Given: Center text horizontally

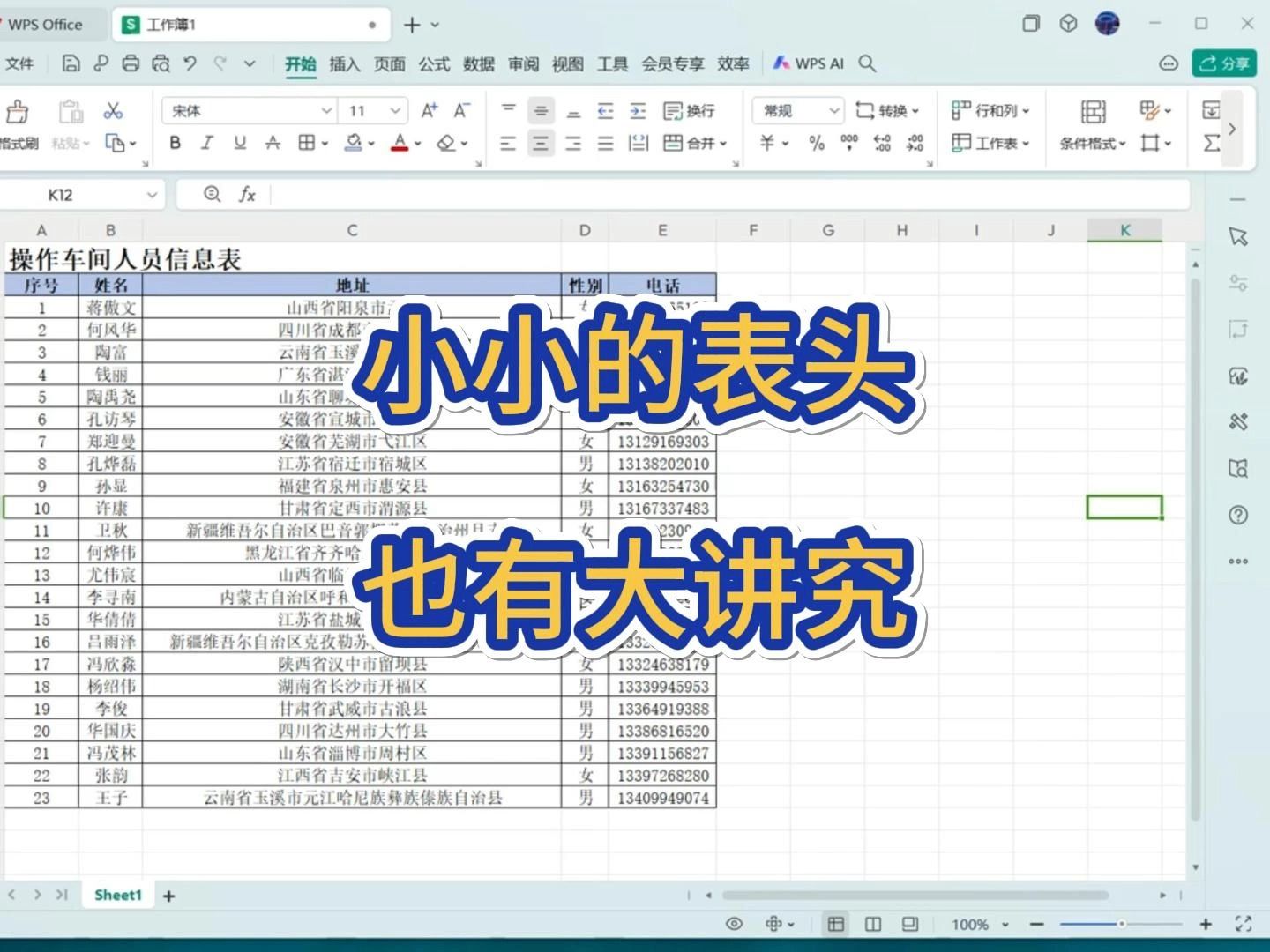Looking at the screenshot, I should (x=541, y=143).
